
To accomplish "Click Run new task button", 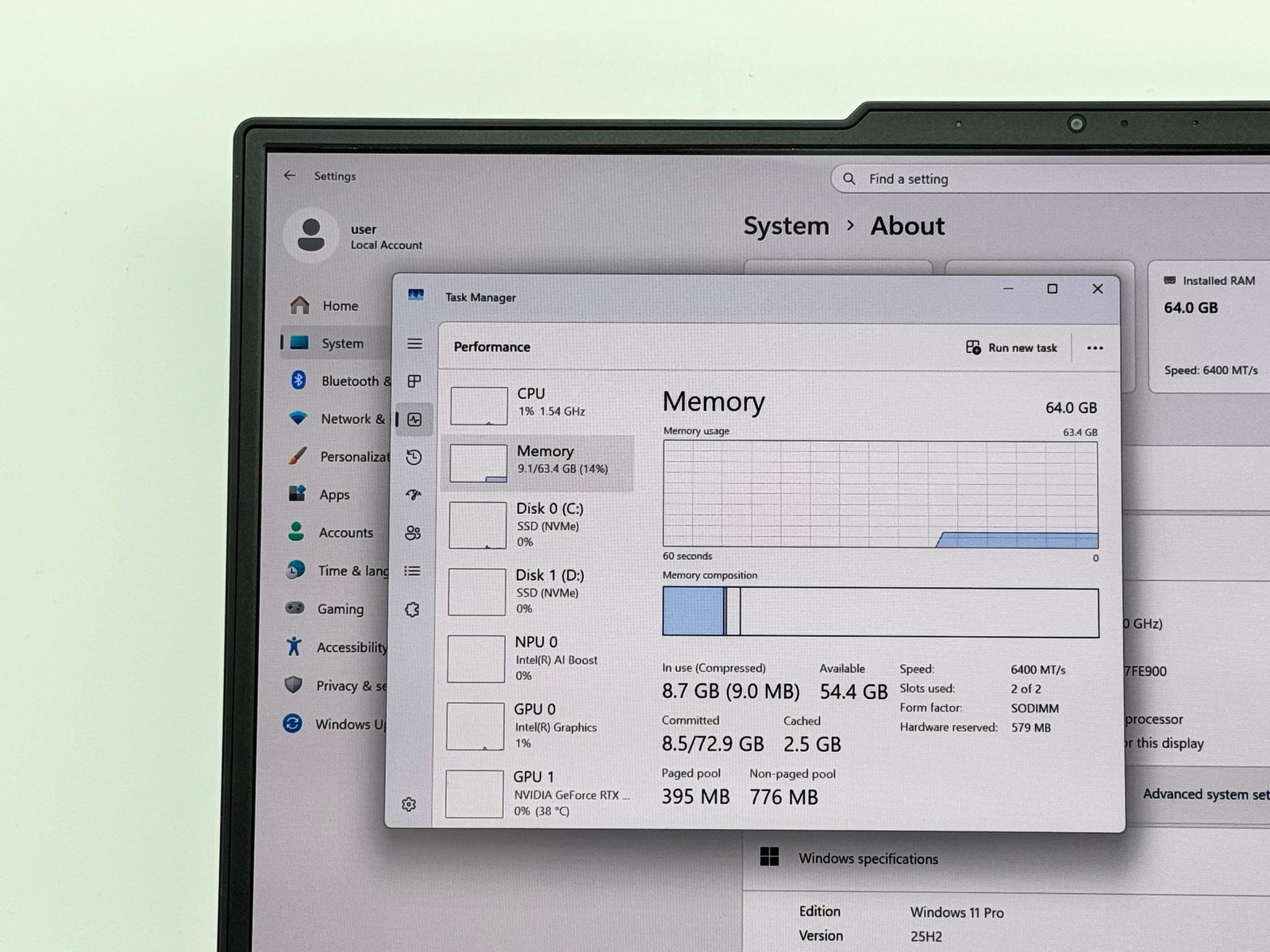I will [x=1012, y=347].
